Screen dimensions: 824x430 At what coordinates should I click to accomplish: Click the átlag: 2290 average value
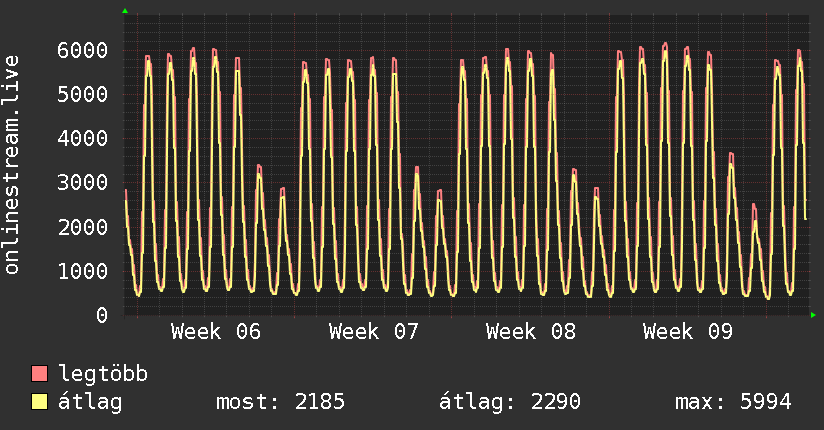(510, 403)
